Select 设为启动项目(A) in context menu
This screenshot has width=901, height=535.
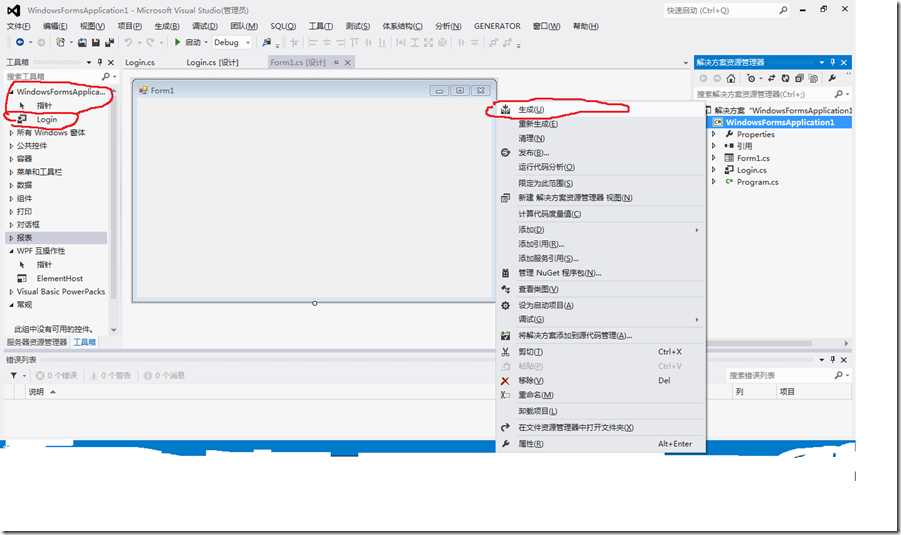600,305
